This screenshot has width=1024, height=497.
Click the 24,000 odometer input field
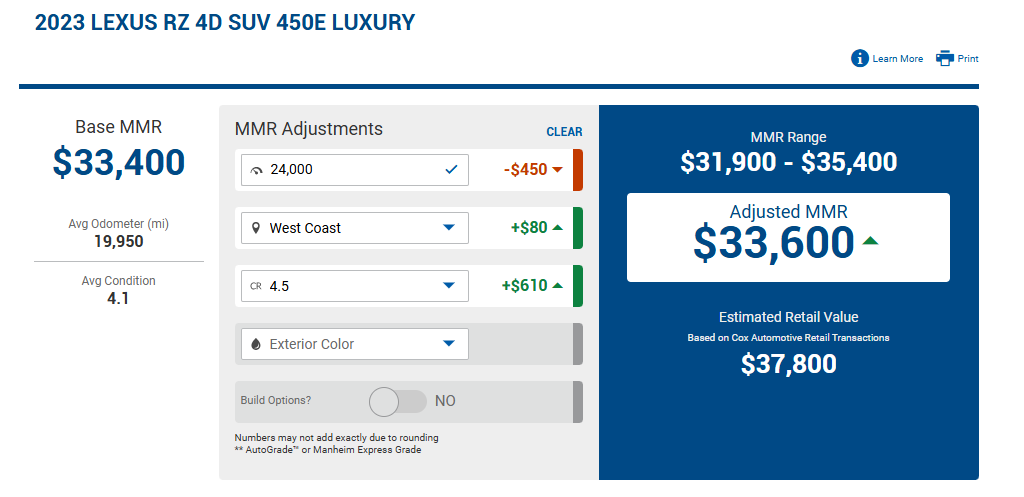click(x=355, y=170)
